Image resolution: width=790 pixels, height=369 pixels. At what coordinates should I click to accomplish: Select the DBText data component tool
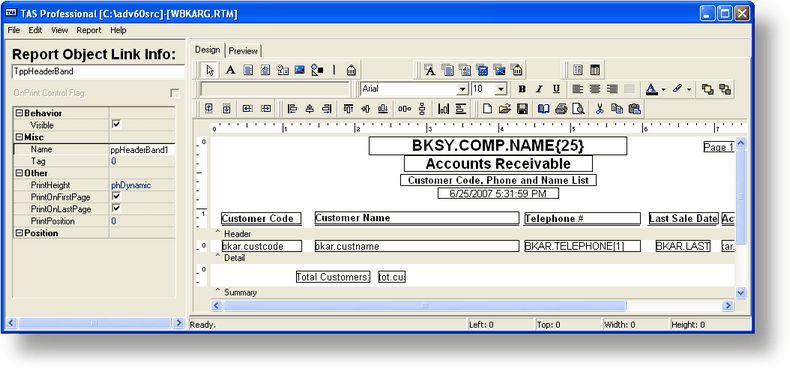(430, 70)
